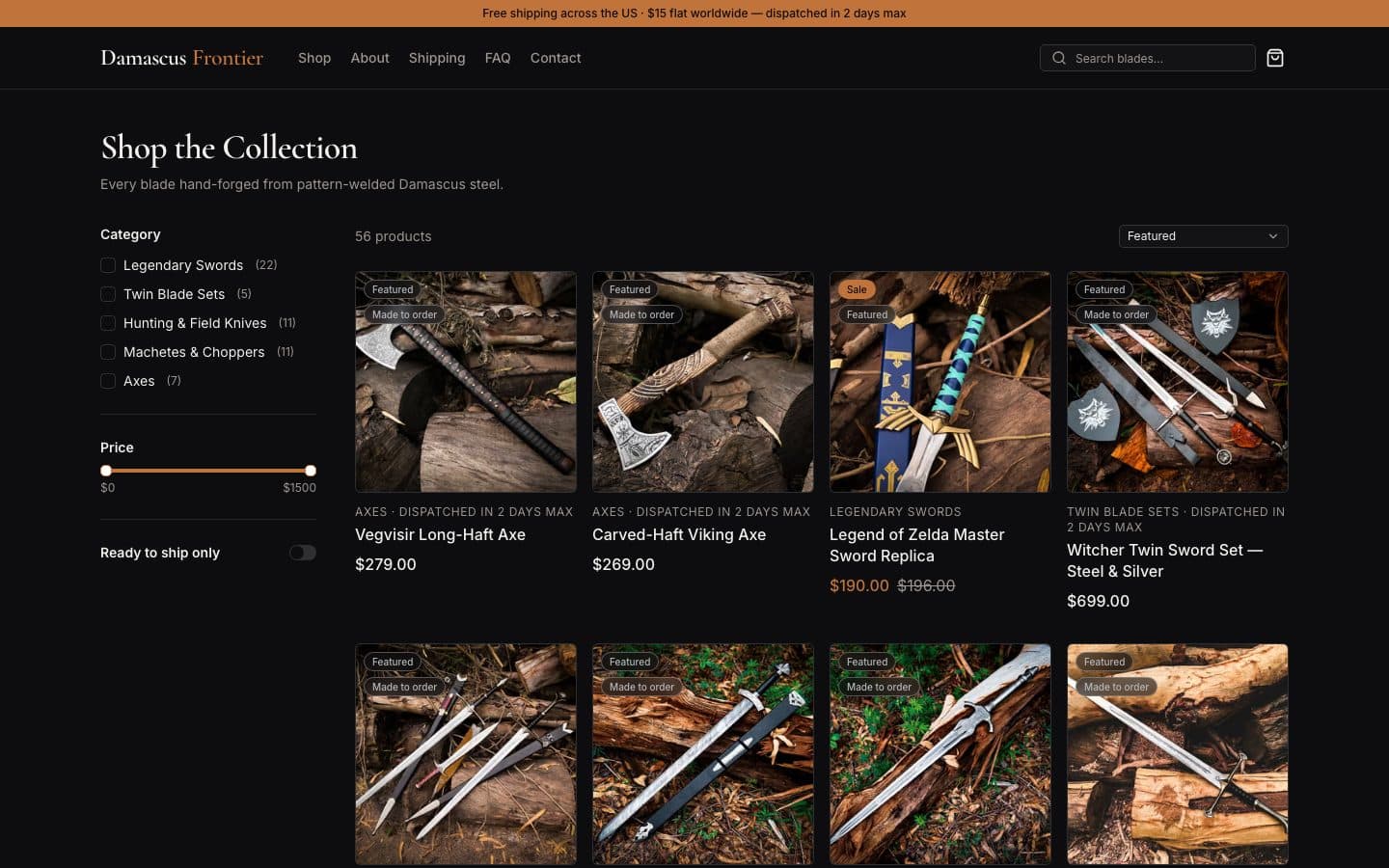Viewport: 1389px width, 868px height.
Task: Click the LEGENDARY SWORDS label on Zelda card
Action: (895, 512)
